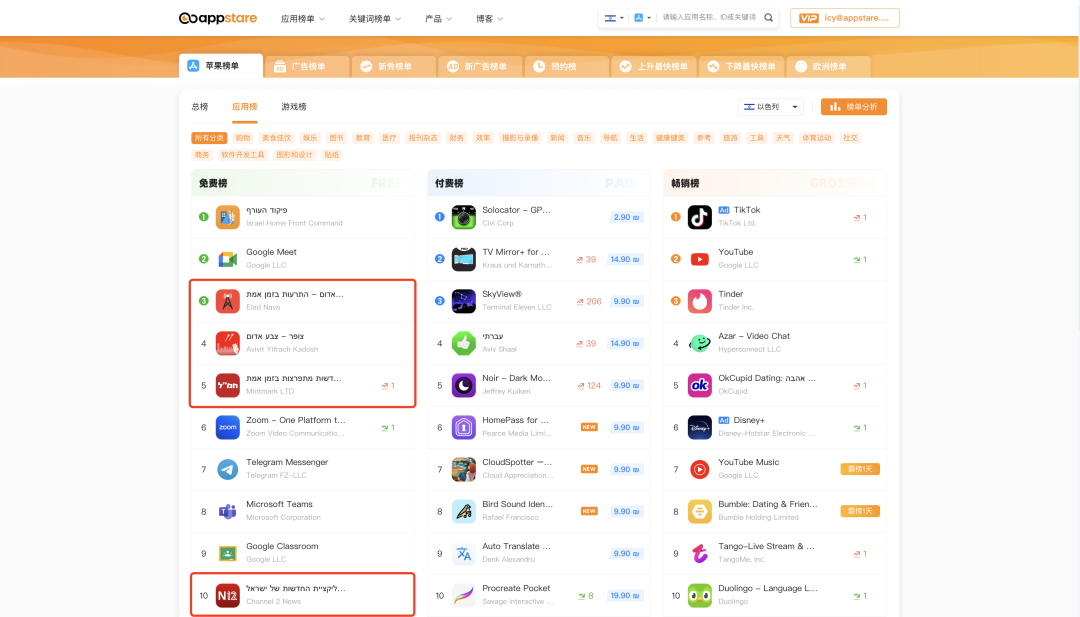The height and width of the screenshot is (617, 1080).
Task: Open the VIP account icy@appstare link
Action: pos(843,17)
